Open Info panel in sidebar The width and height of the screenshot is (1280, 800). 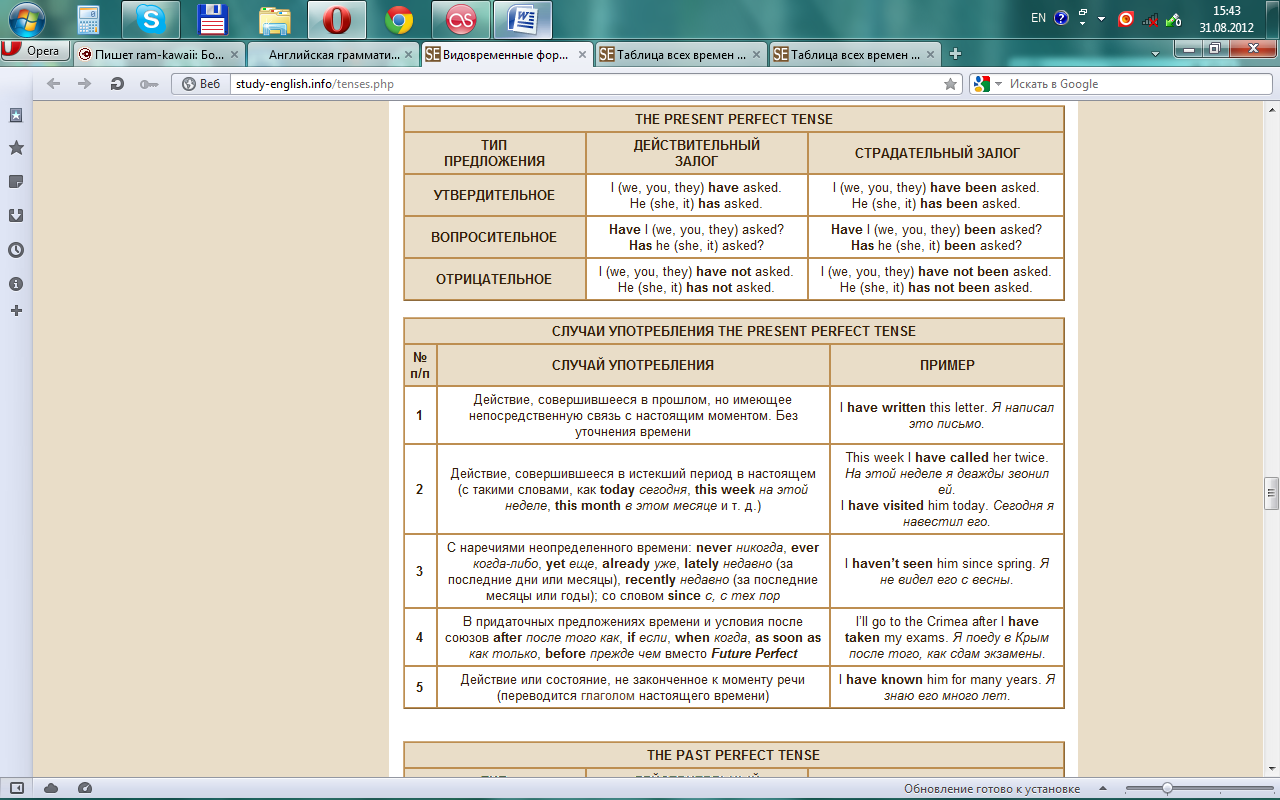[16, 284]
